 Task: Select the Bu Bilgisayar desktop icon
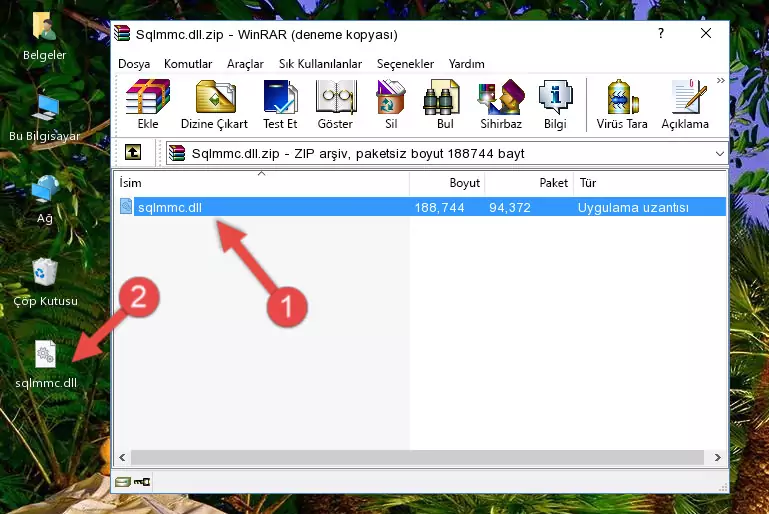coord(45,118)
